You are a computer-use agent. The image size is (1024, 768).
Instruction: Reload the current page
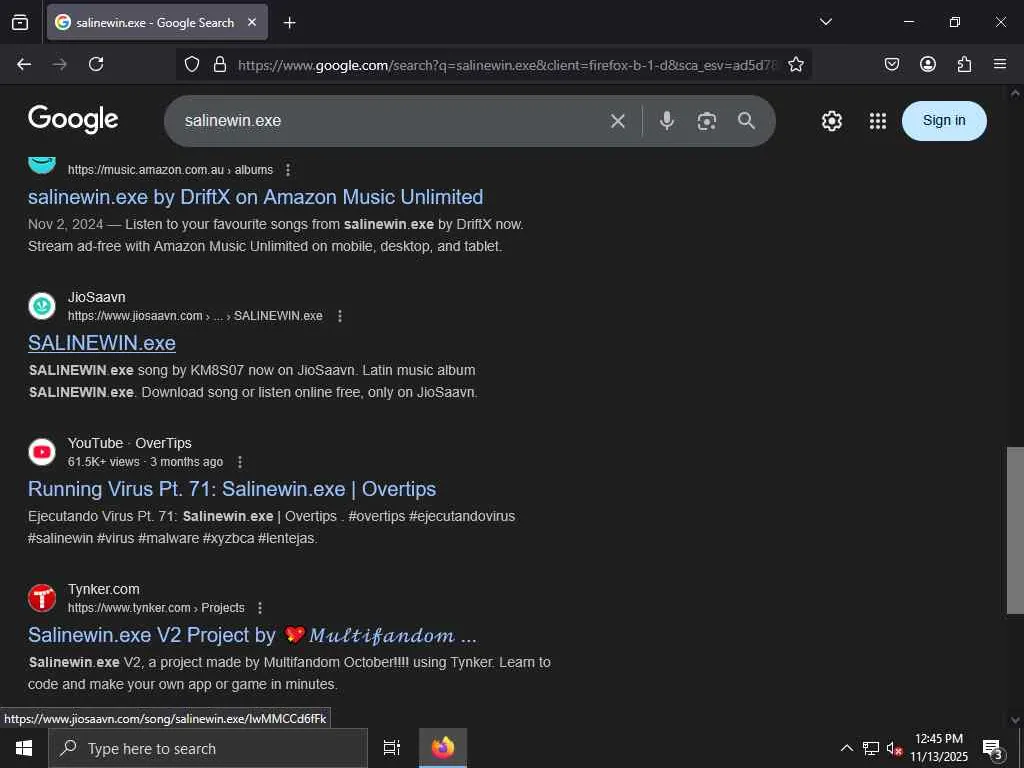tap(96, 64)
